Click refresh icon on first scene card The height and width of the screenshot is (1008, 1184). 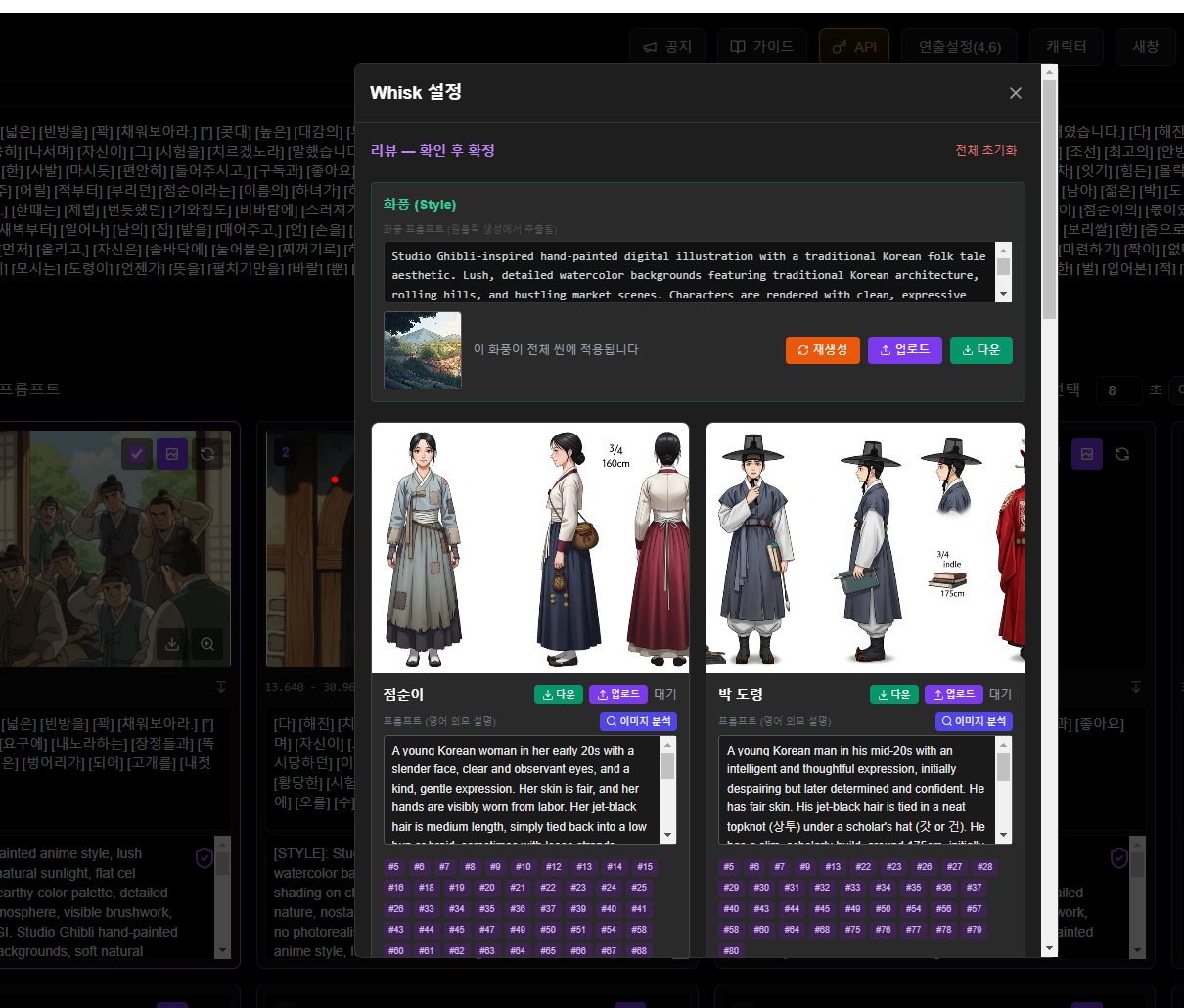[207, 454]
